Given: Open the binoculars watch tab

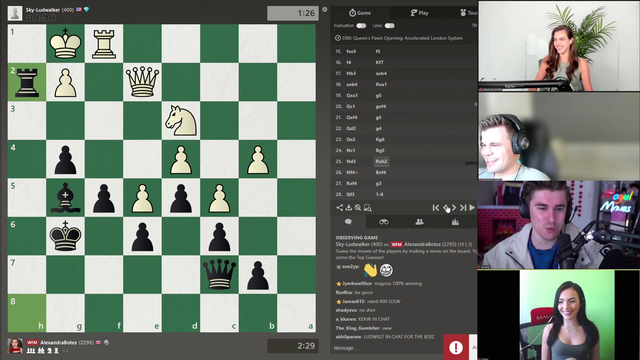Looking at the screenshot, I should coord(384,222).
